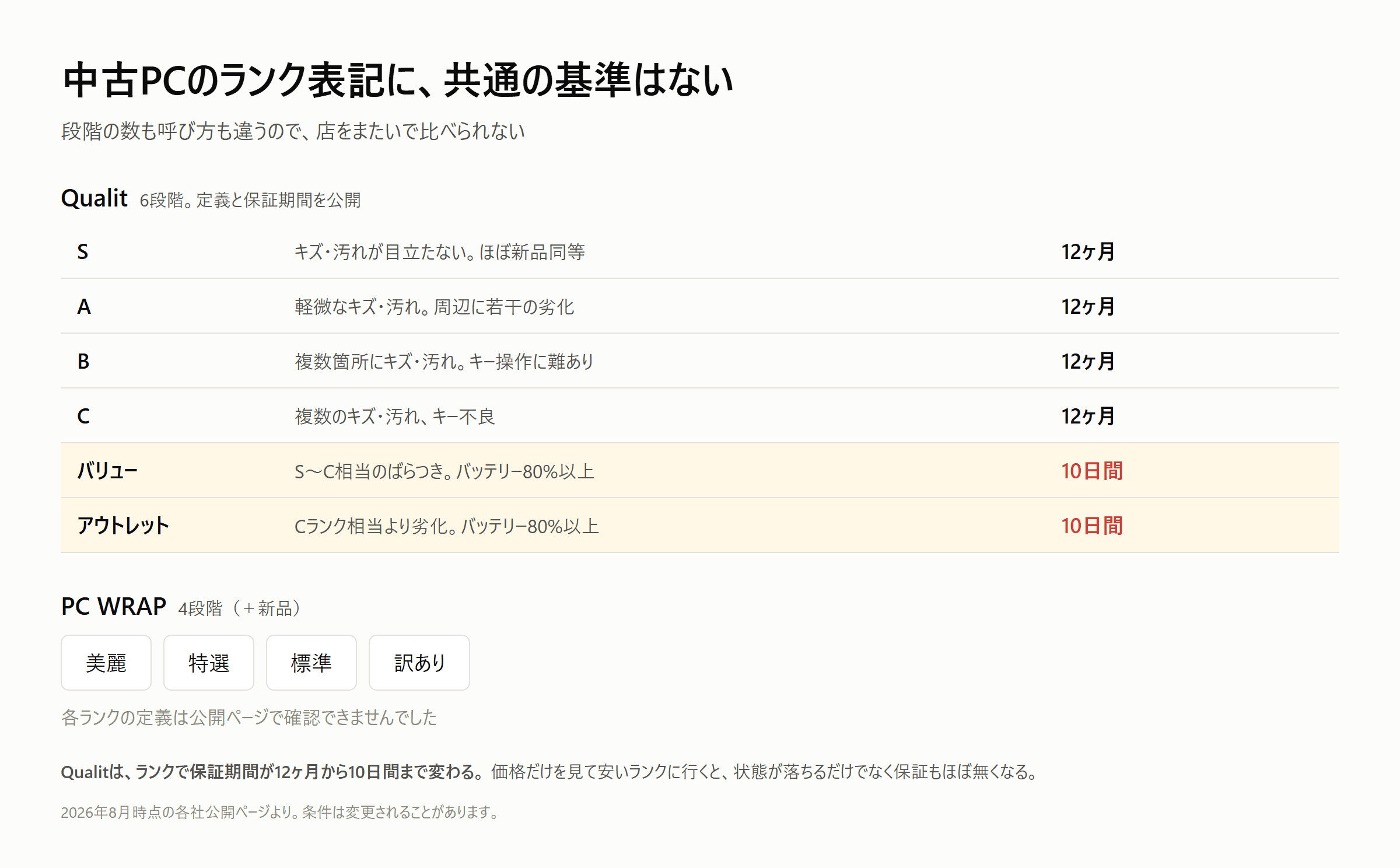Click the description 複数のキズ・汚れ、キー不良

coord(395,416)
